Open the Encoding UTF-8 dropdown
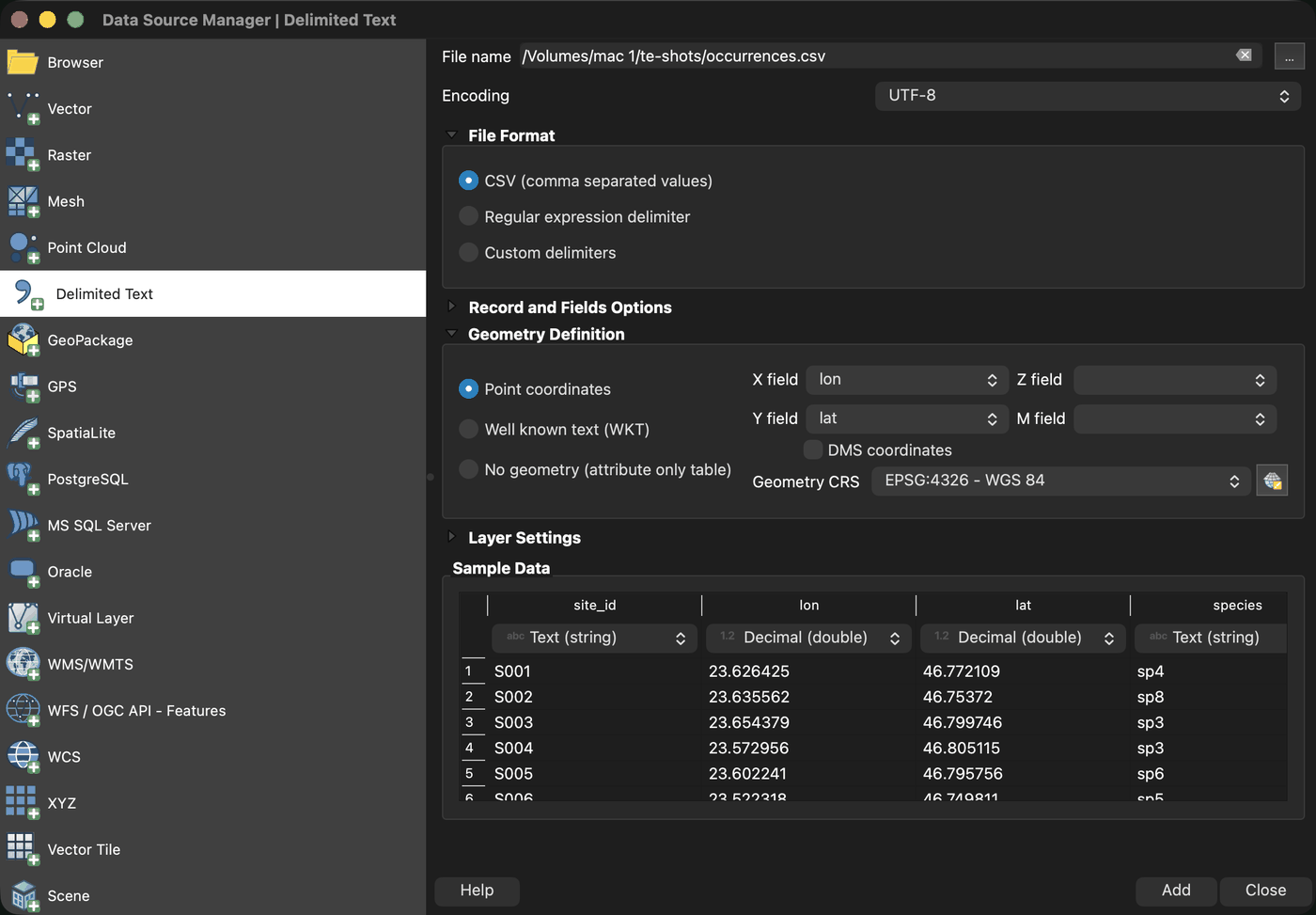 tap(1088, 96)
